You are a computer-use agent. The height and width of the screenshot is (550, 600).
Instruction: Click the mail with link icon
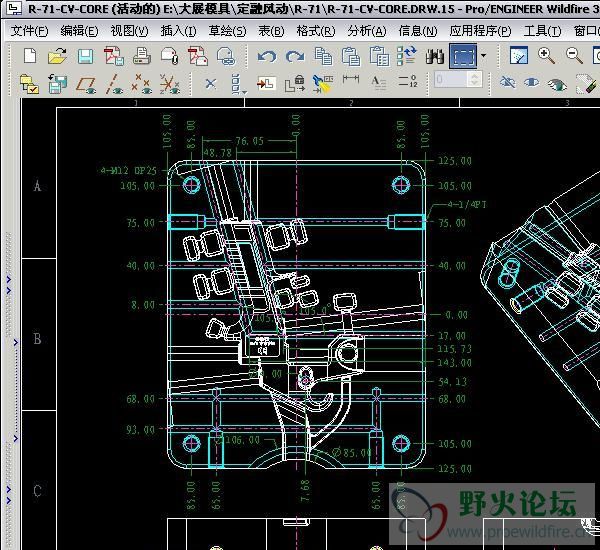point(226,57)
